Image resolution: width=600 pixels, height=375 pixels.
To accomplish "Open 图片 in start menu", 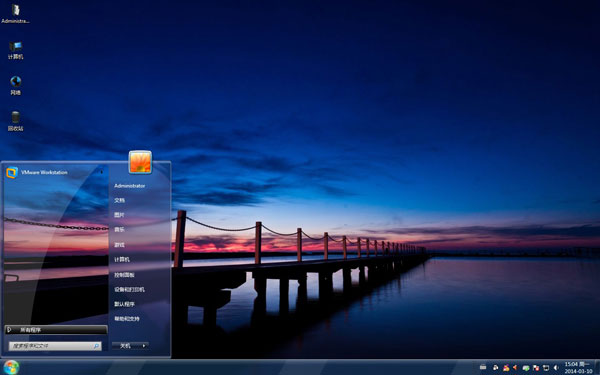I will tap(119, 215).
